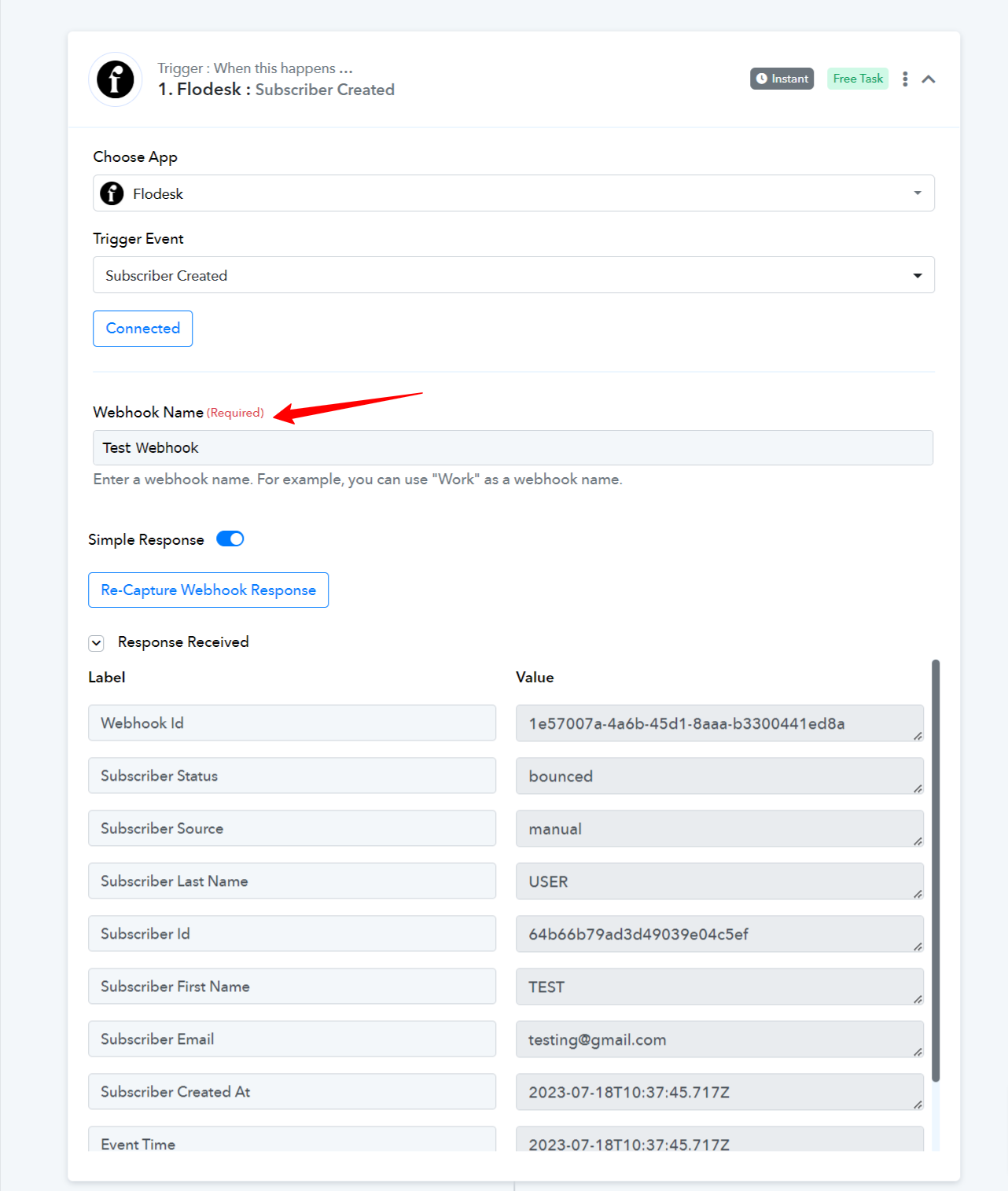This screenshot has height=1191, width=1008.
Task: Click the Webhook Id value field
Action: 719,723
